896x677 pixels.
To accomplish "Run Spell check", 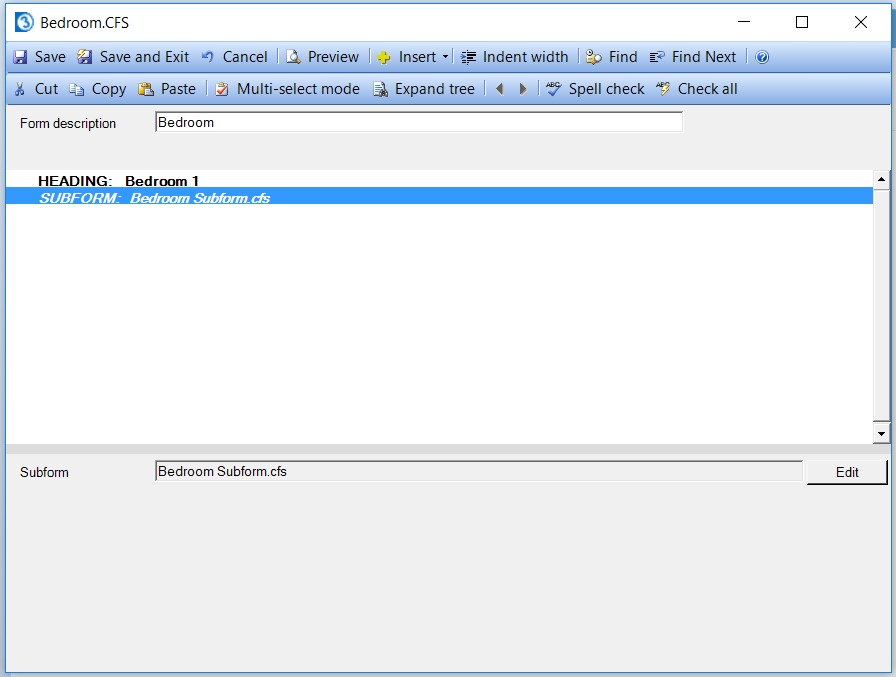I will [x=595, y=89].
